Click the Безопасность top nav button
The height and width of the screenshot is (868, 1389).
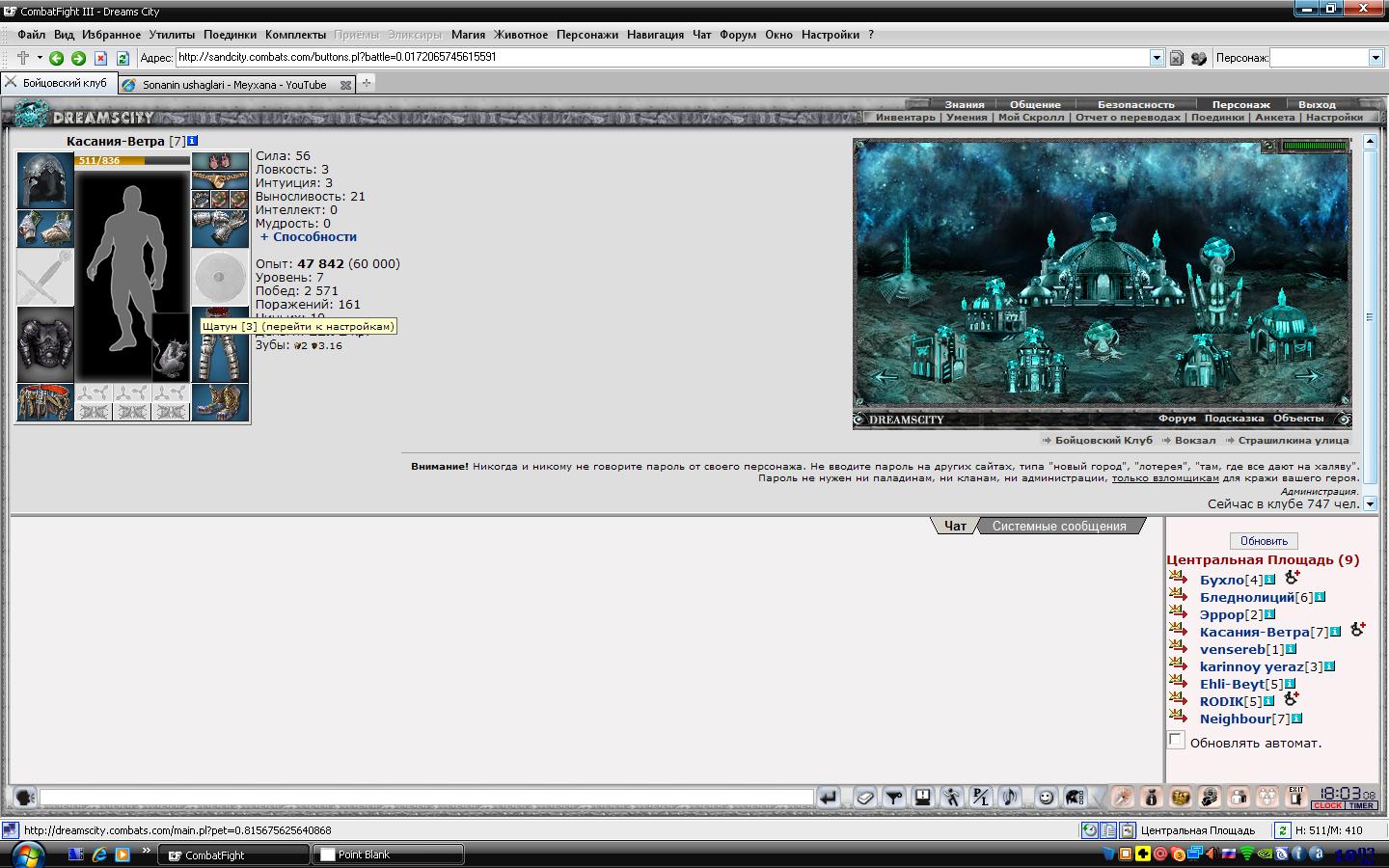click(1136, 104)
